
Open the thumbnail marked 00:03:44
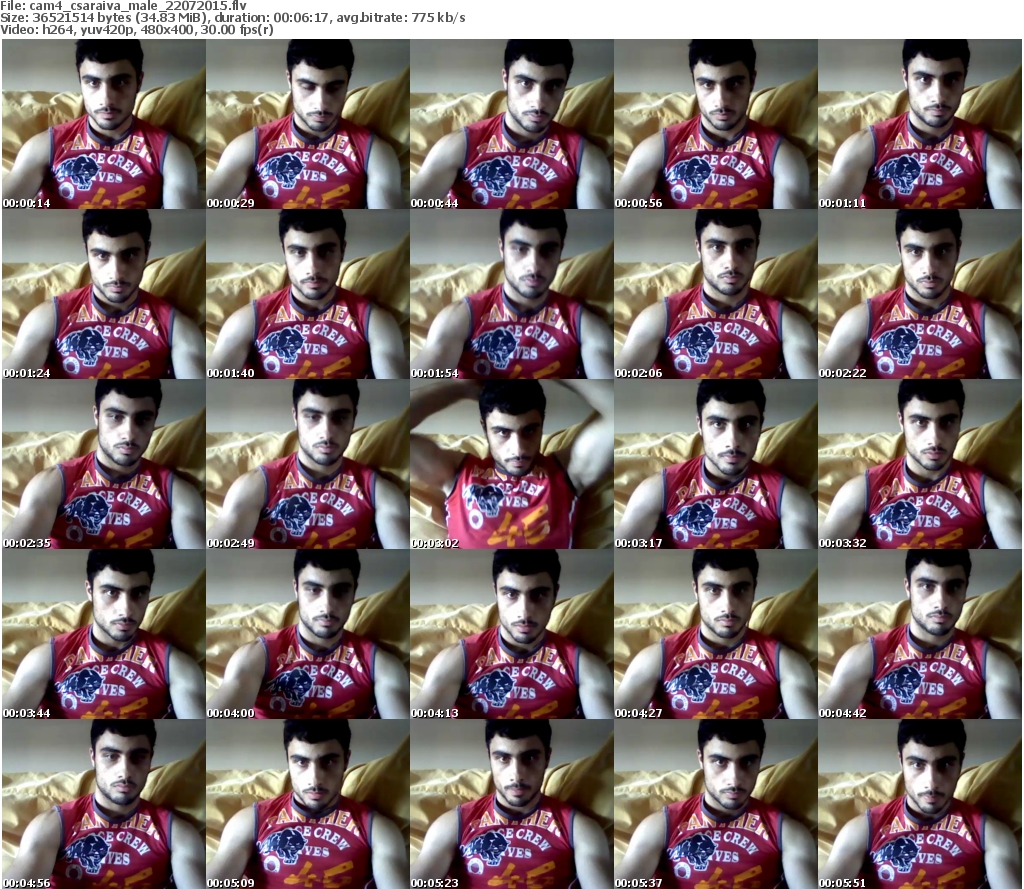click(x=103, y=634)
